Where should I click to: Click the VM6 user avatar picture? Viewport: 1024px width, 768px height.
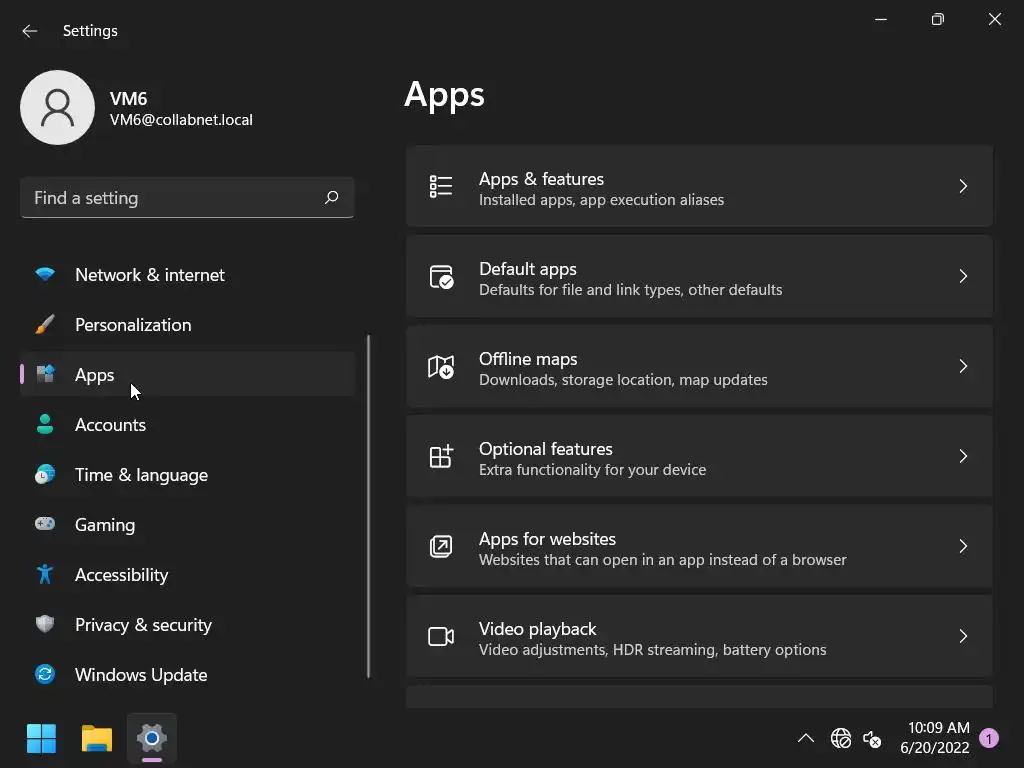pyautogui.click(x=57, y=108)
